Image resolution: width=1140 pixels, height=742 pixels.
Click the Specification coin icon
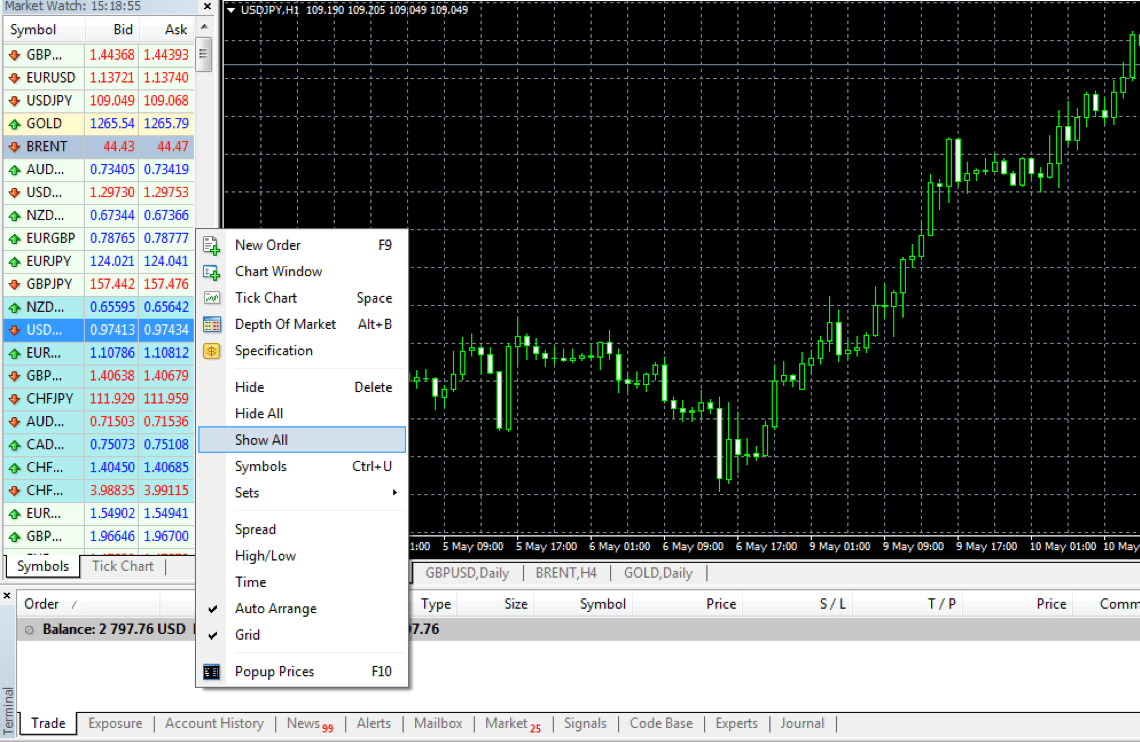212,351
